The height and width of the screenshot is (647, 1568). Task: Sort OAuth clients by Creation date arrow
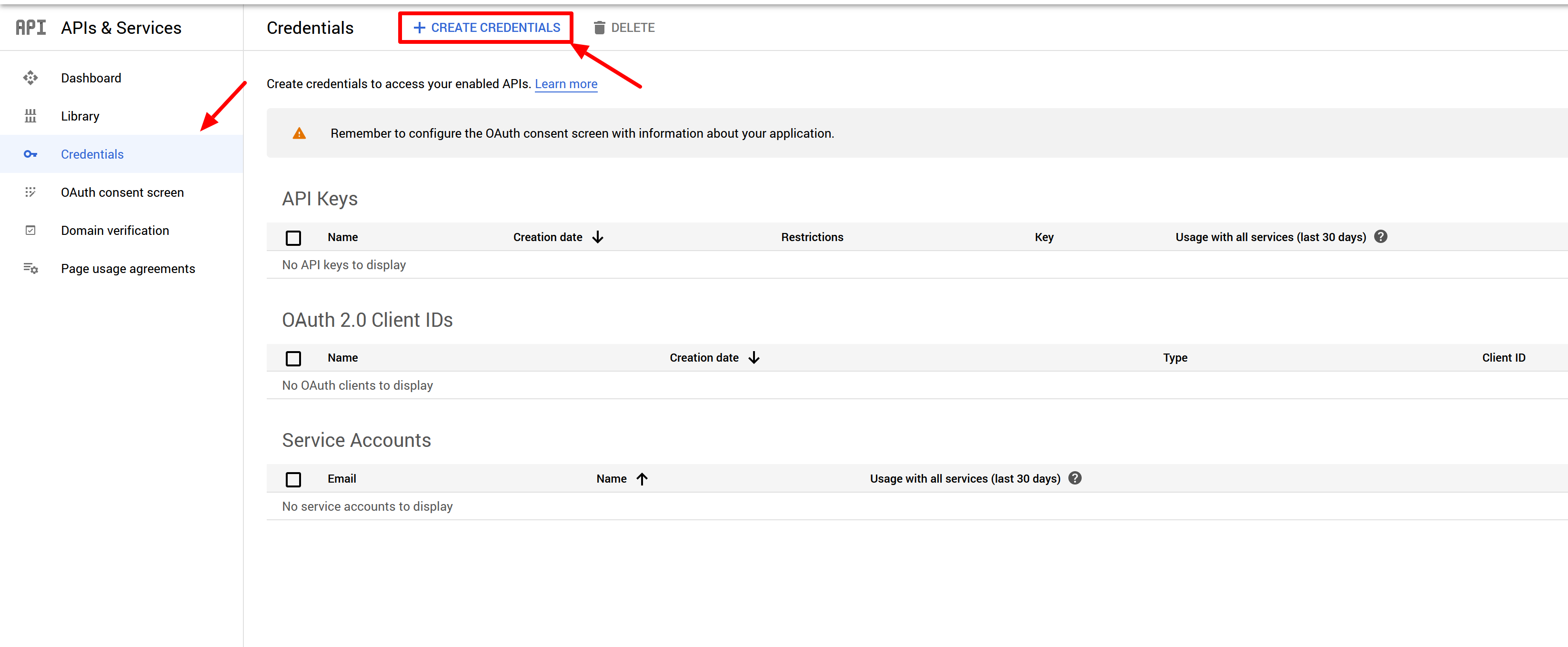pos(754,358)
